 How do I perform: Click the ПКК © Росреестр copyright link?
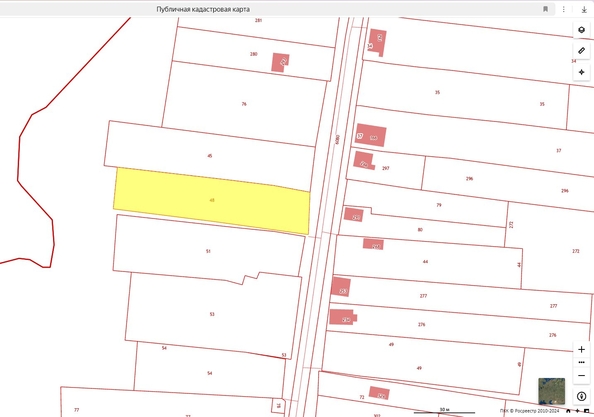pos(530,411)
